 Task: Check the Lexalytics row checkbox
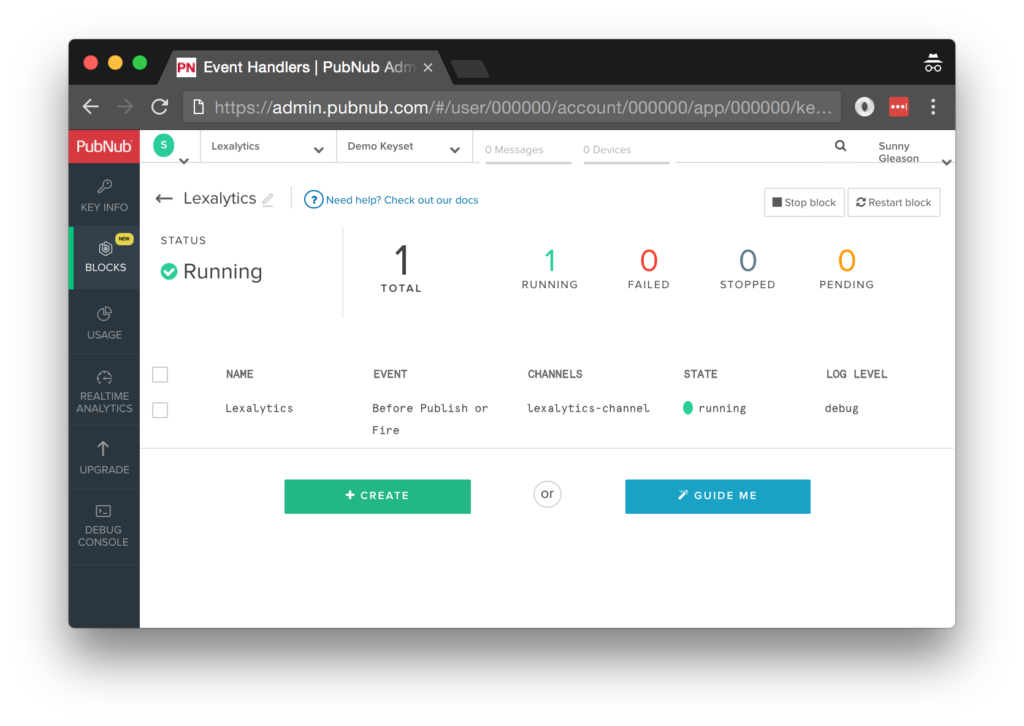(x=160, y=410)
